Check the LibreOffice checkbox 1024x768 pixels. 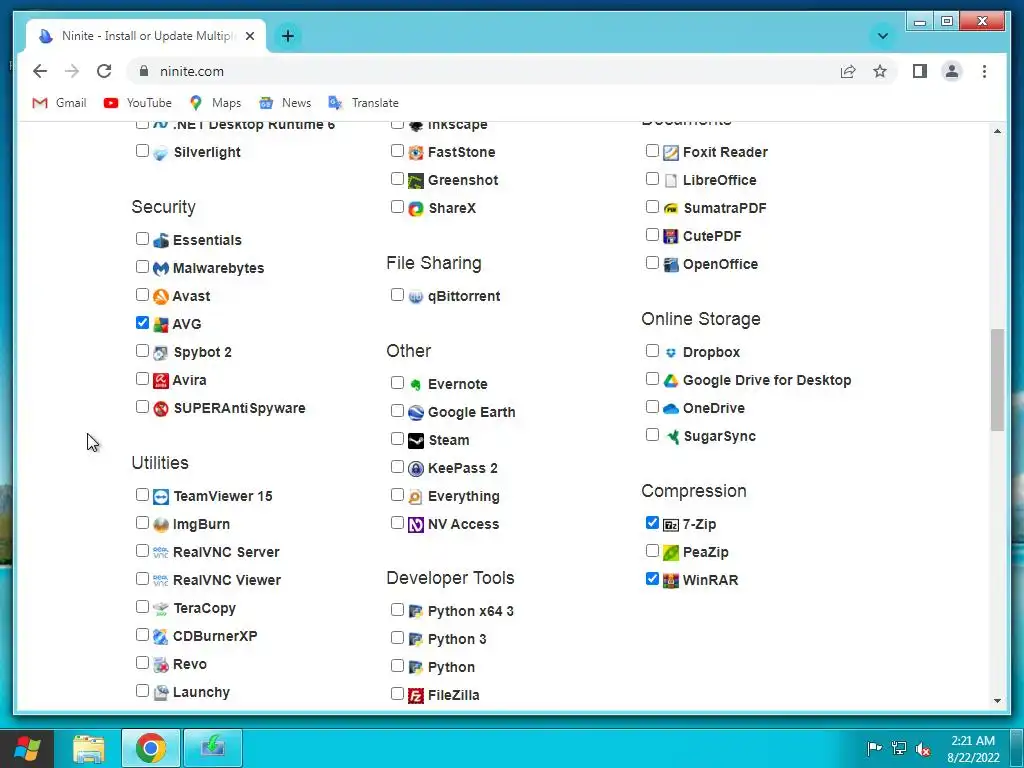[x=652, y=178]
